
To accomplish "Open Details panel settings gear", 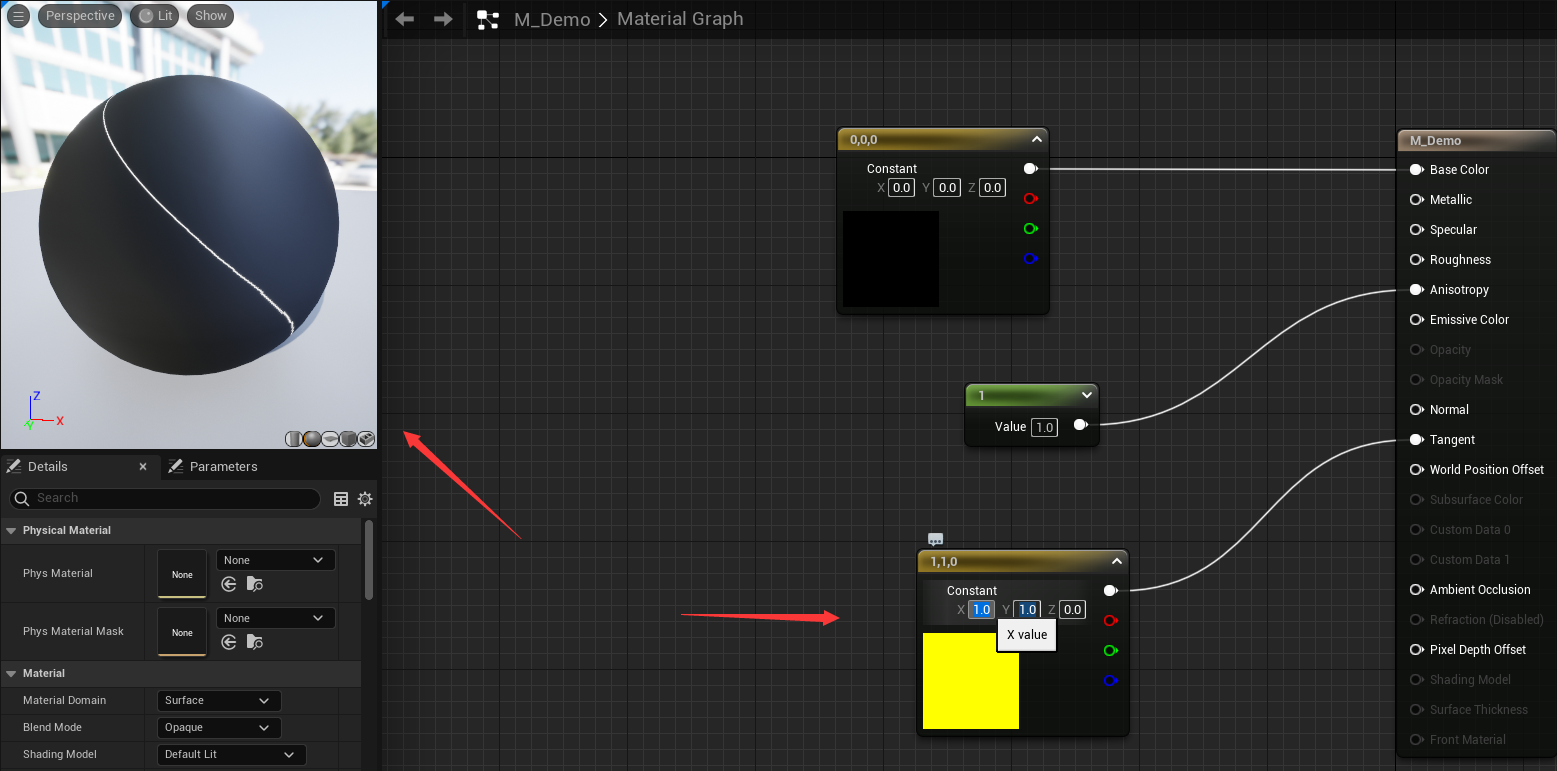I will point(365,499).
